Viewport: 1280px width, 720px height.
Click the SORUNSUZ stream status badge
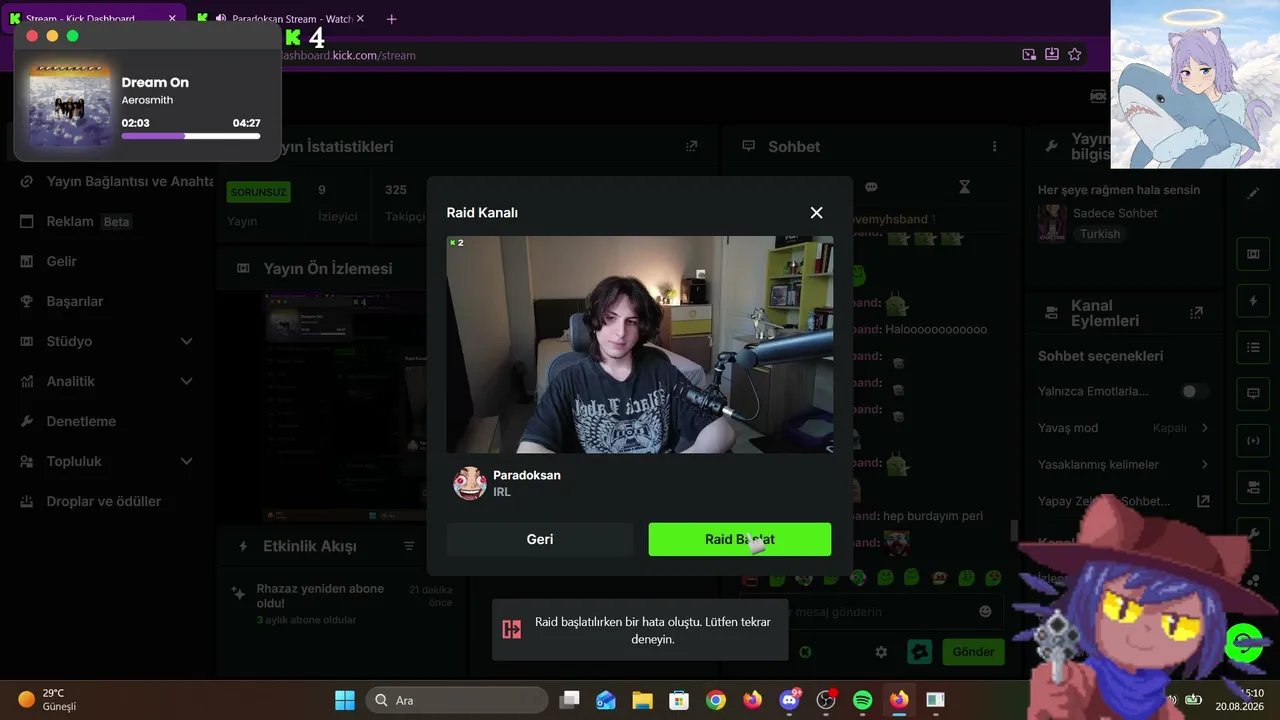258,192
